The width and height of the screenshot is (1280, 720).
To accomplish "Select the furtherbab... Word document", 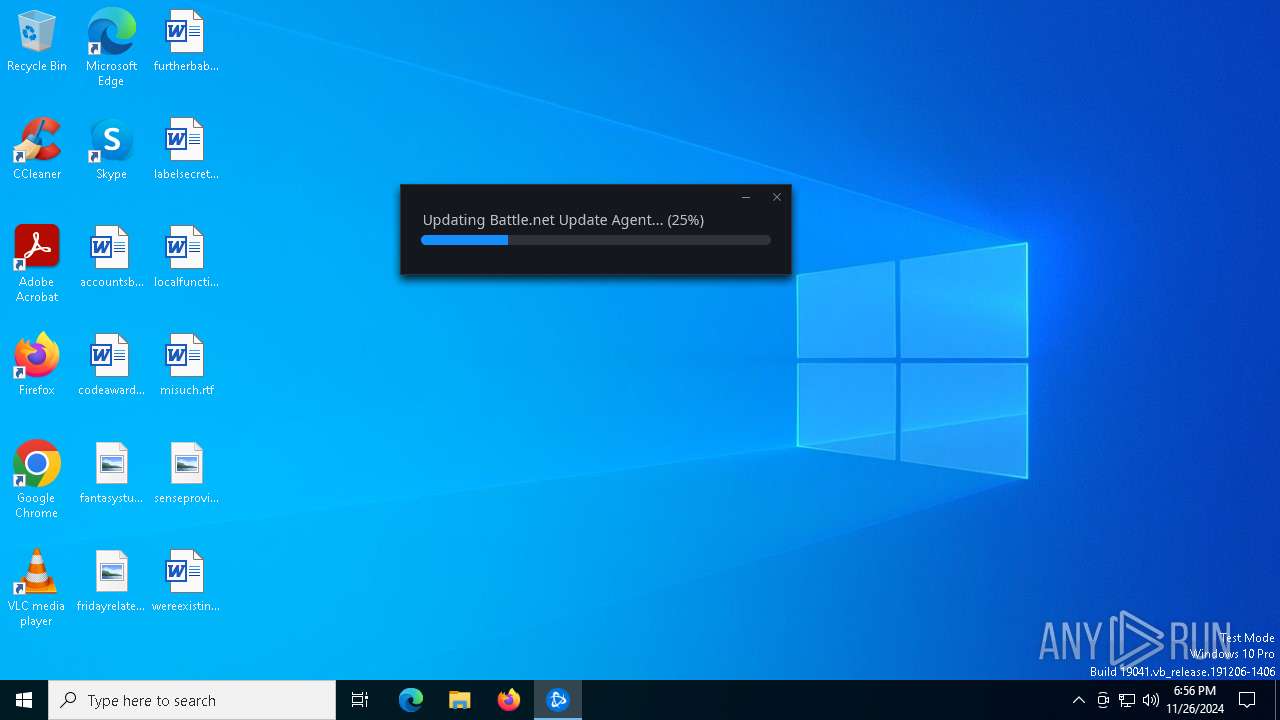I will 186,42.
